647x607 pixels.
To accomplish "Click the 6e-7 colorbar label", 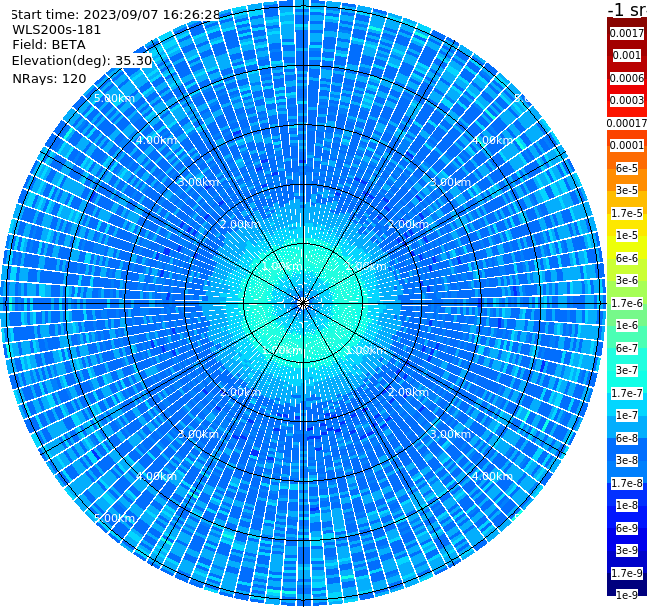I will [627, 348].
